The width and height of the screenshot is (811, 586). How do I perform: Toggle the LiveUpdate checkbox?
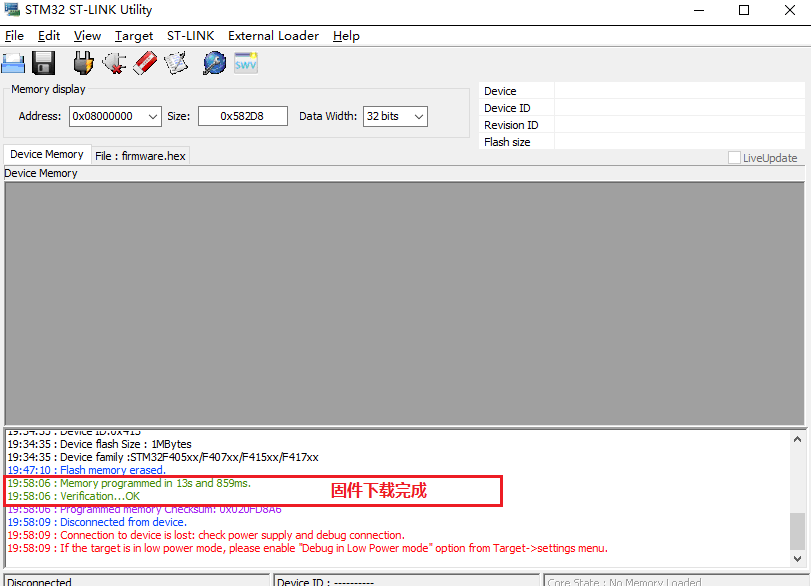734,158
